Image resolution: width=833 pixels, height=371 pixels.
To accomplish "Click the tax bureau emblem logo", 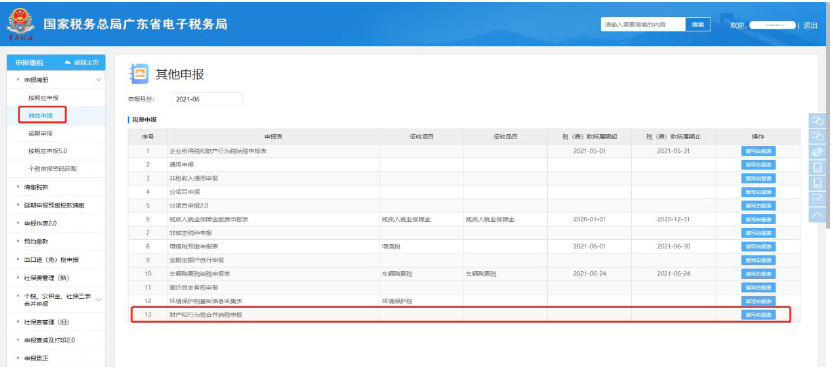I will [20, 24].
